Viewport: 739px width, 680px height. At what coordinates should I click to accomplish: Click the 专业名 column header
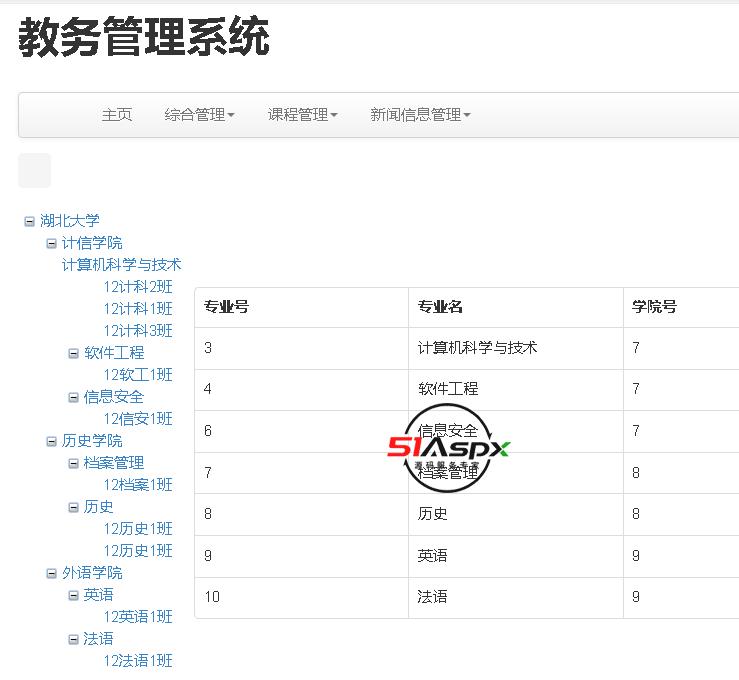(x=440, y=307)
